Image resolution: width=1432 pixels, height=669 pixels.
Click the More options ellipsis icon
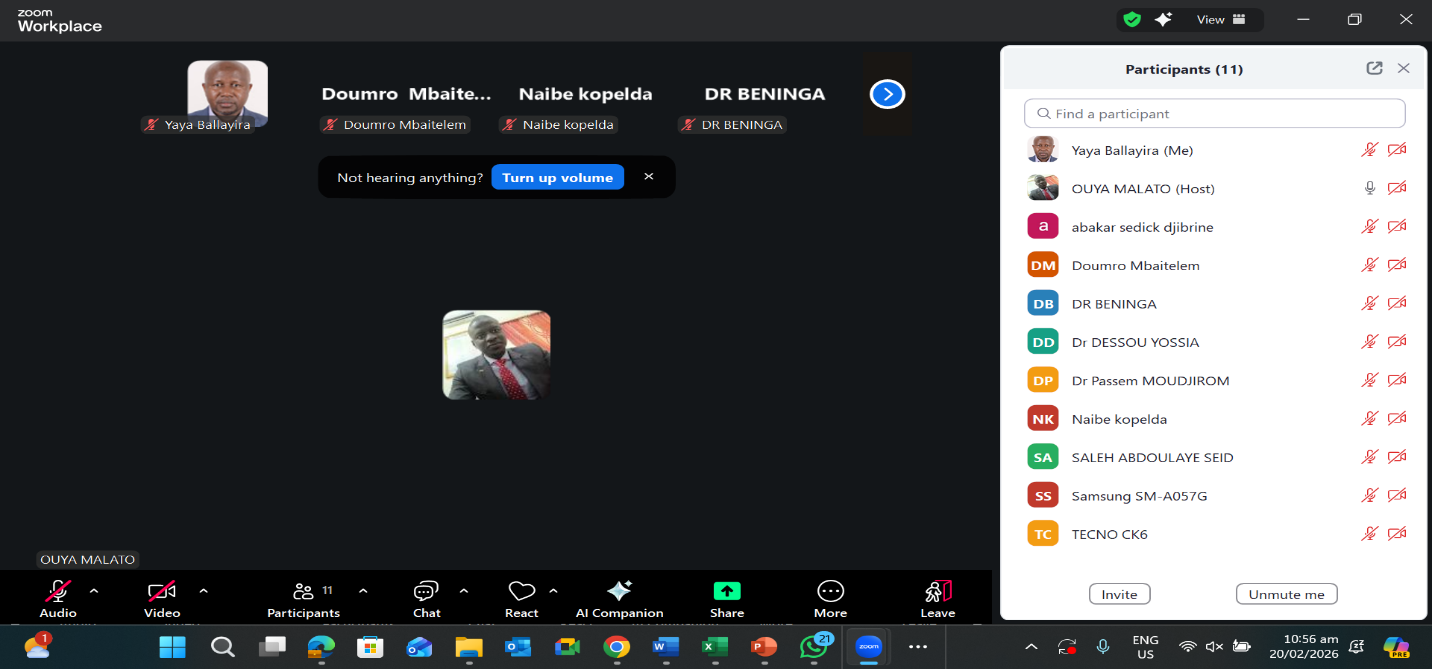tap(830, 591)
